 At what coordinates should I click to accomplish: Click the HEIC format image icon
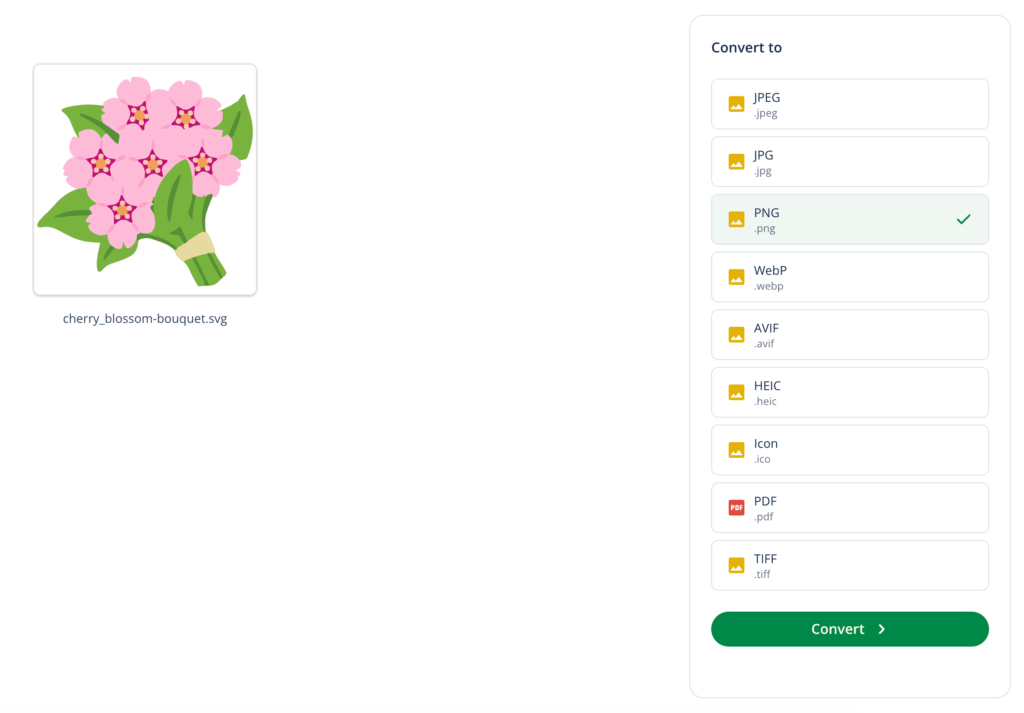click(x=737, y=392)
